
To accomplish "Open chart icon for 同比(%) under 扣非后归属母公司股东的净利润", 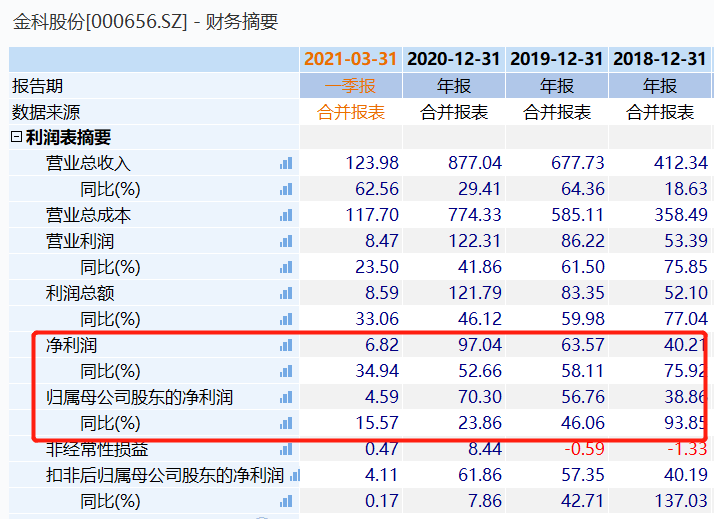I will (x=286, y=501).
